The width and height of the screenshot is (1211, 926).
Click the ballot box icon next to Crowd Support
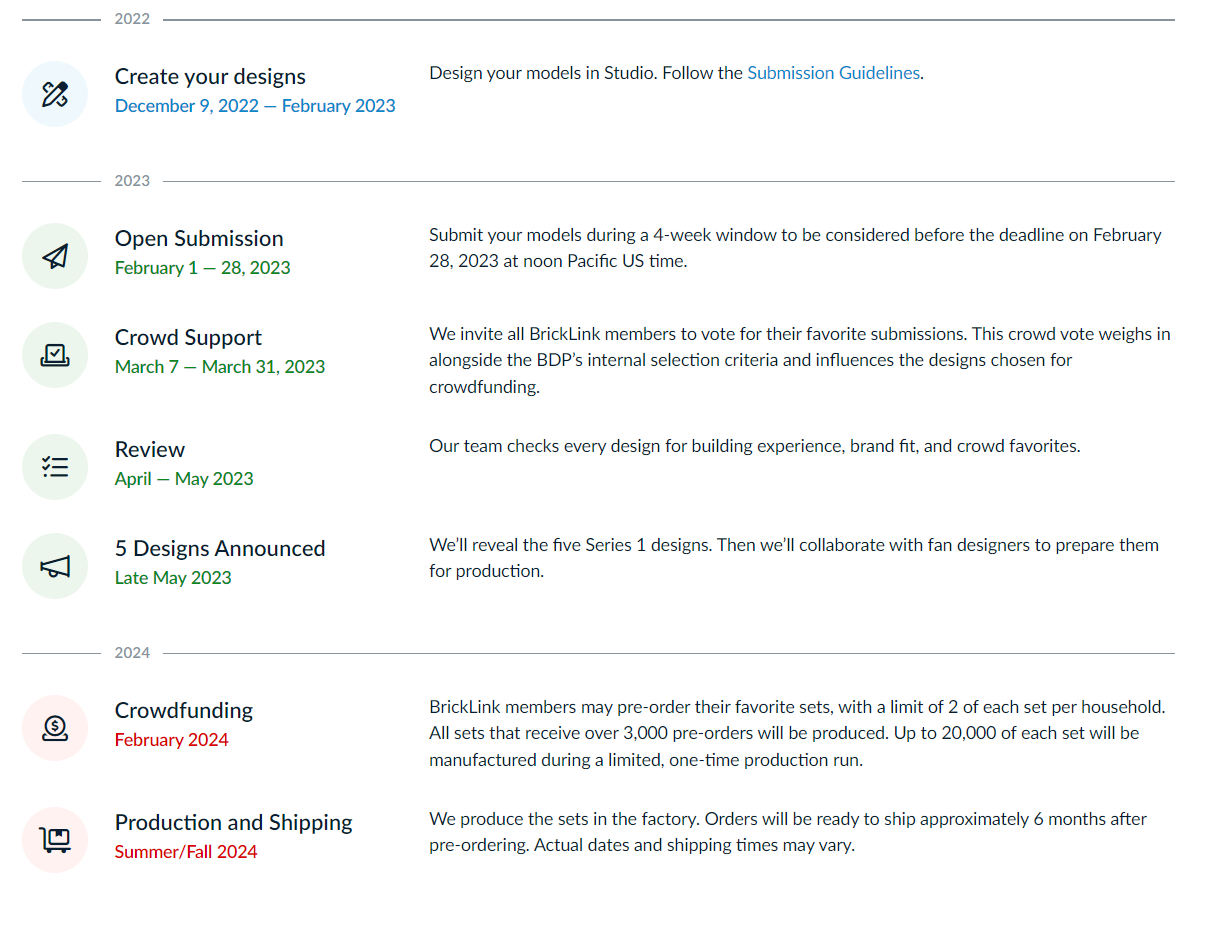[55, 355]
